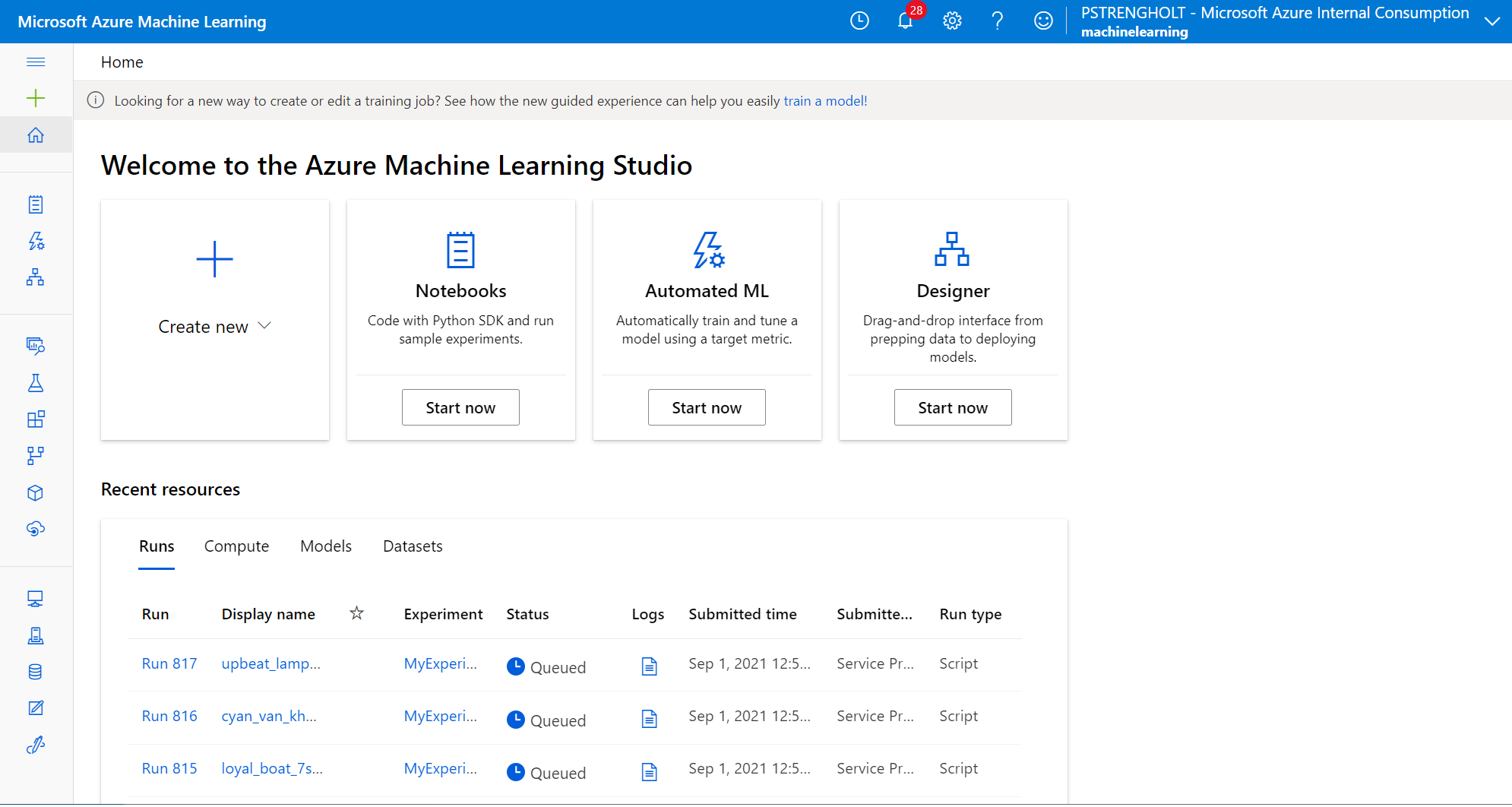This screenshot has width=1512, height=807.
Task: Open Experiments flask icon in sidebar
Action: (x=36, y=383)
